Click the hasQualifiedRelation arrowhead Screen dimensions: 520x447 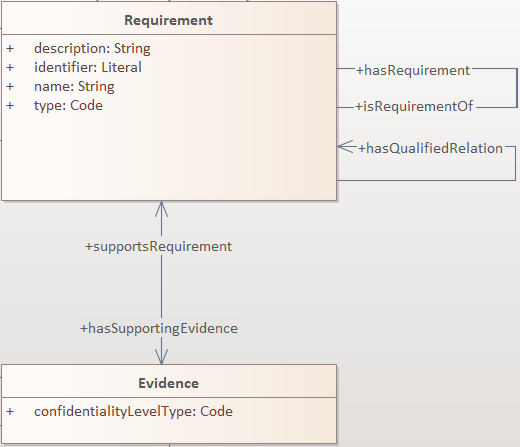click(347, 146)
